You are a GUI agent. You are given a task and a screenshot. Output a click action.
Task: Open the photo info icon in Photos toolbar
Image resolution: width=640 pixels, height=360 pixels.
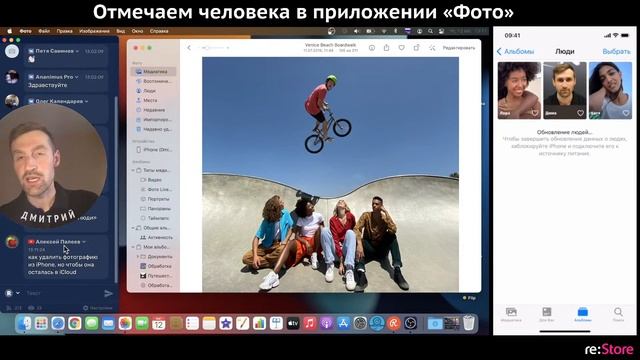coord(372,48)
